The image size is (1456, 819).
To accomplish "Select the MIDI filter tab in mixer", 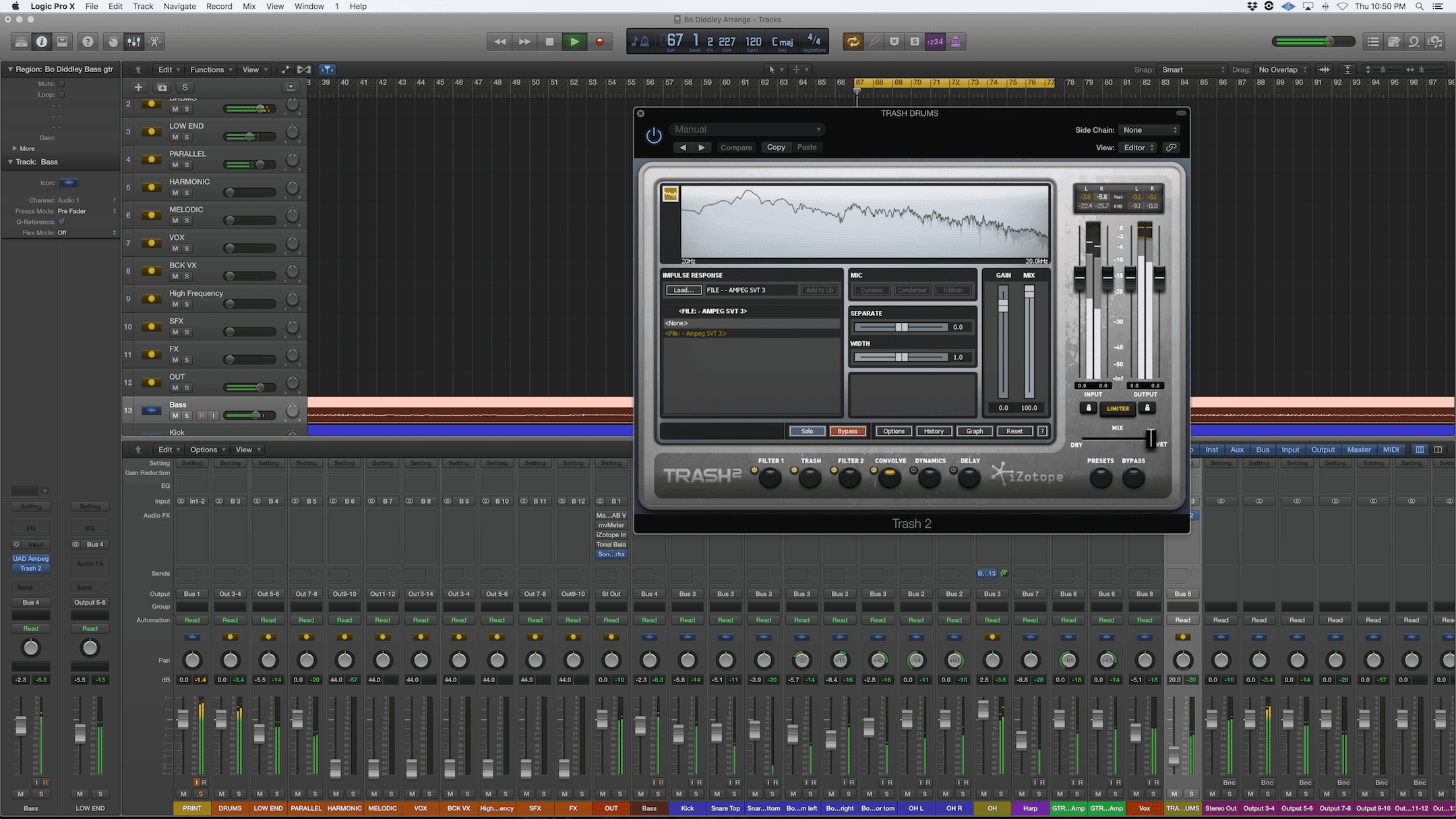I will pos(1391,450).
